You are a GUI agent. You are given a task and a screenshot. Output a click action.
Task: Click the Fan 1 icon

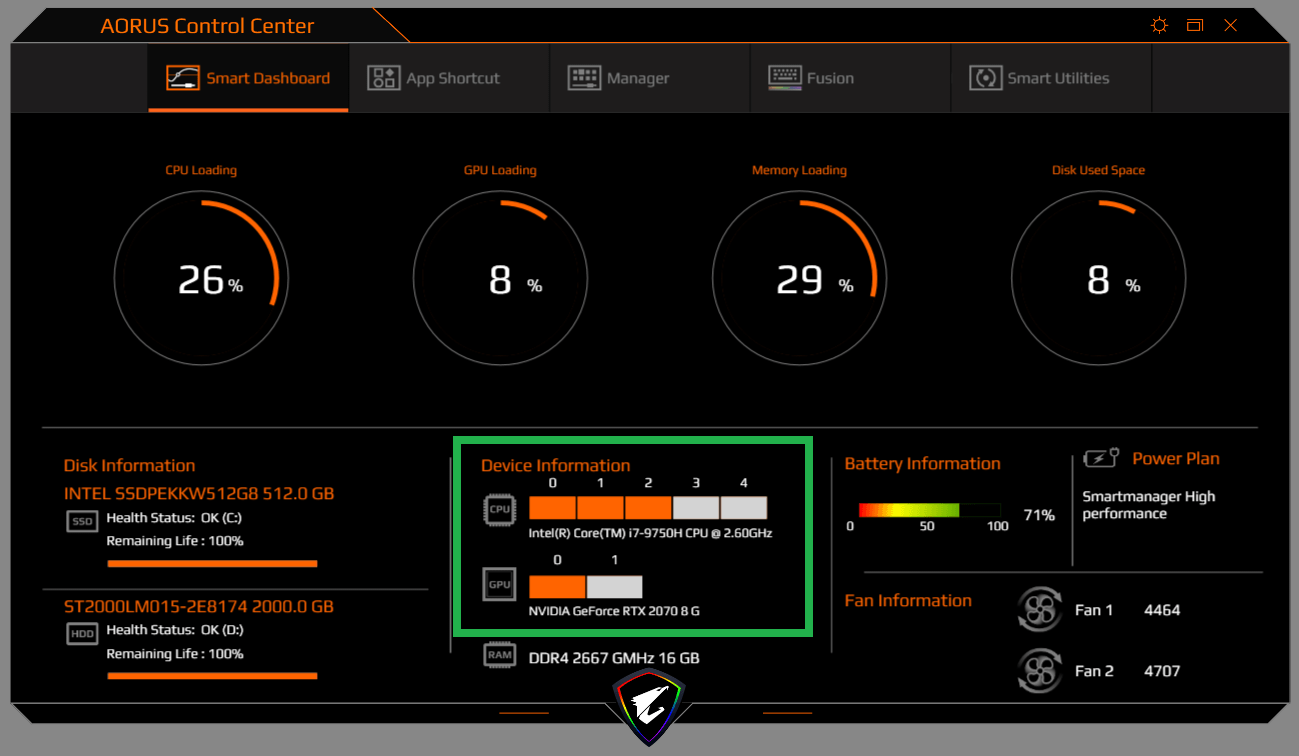[1039, 609]
